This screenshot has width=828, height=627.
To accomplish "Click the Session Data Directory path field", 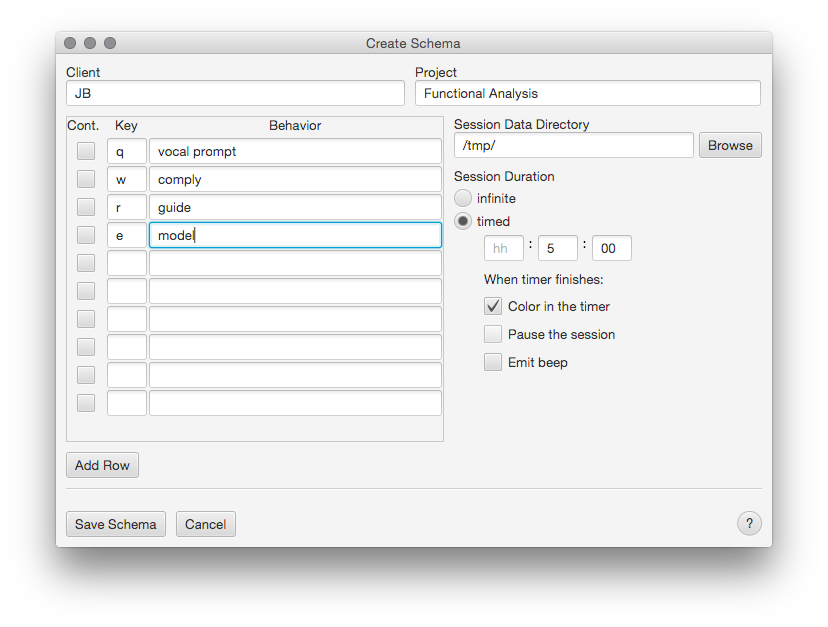I will click(x=573, y=145).
